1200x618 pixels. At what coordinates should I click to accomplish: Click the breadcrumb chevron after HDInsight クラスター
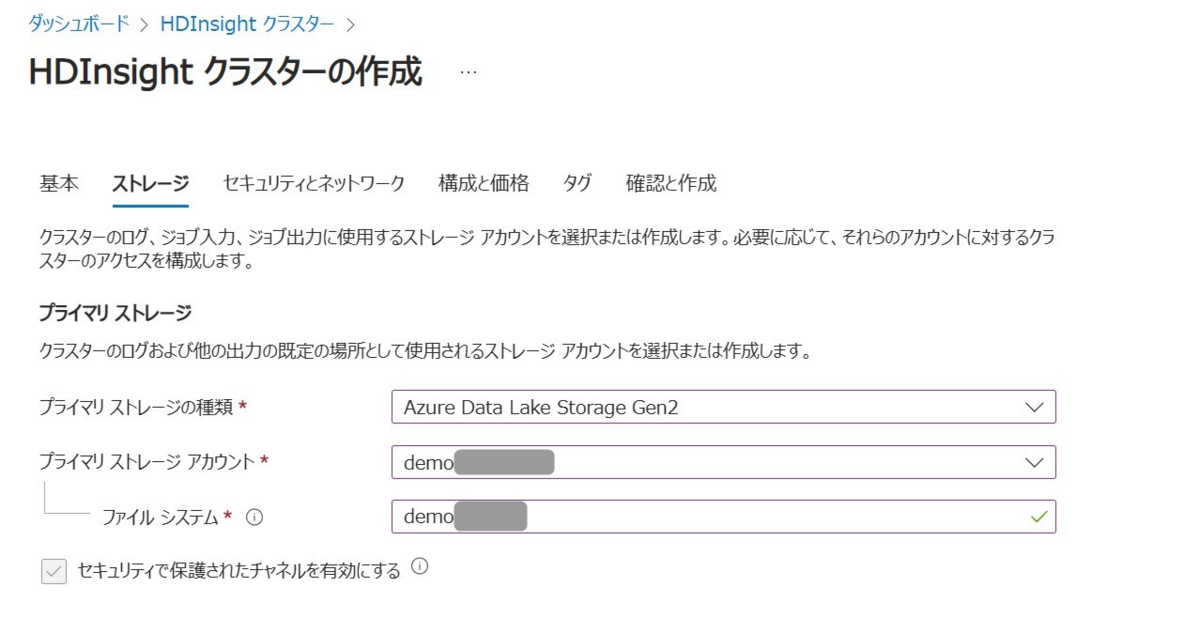[x=350, y=23]
